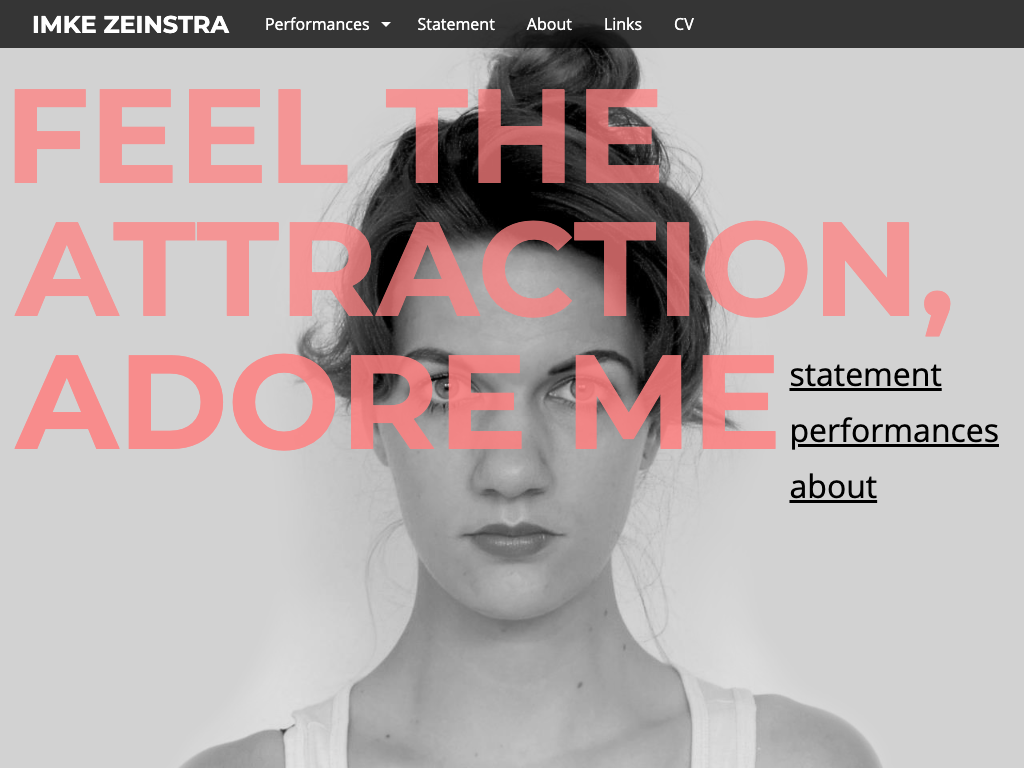Follow the underlined performances link

point(894,432)
